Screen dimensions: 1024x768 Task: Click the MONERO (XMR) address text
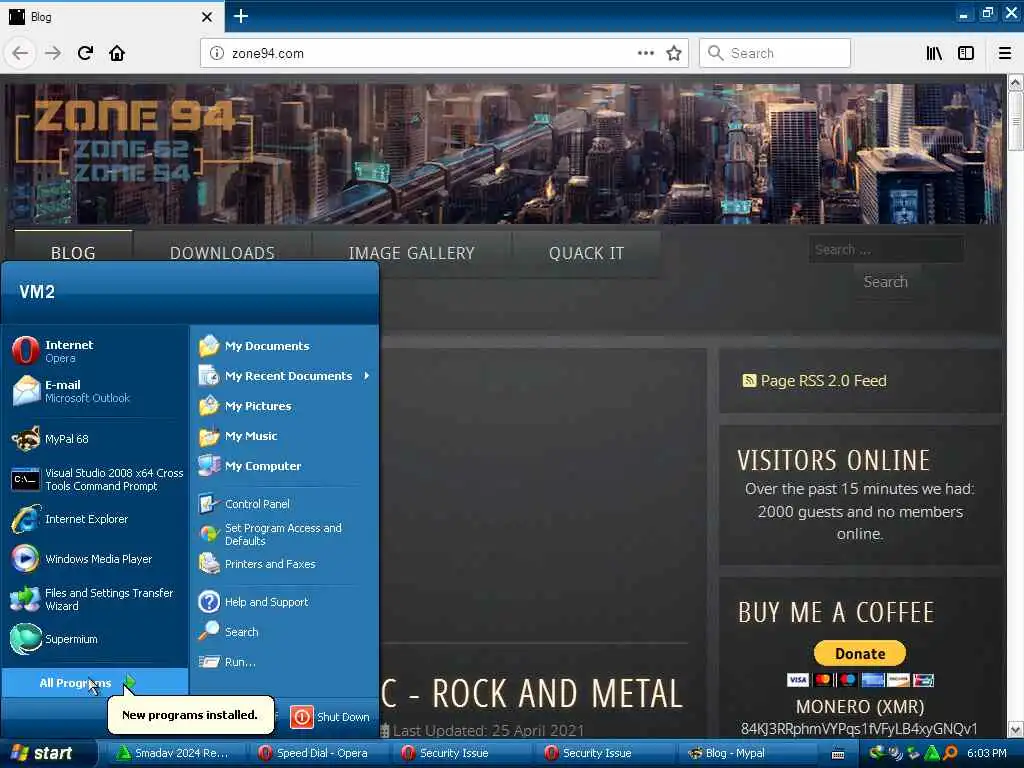859,729
